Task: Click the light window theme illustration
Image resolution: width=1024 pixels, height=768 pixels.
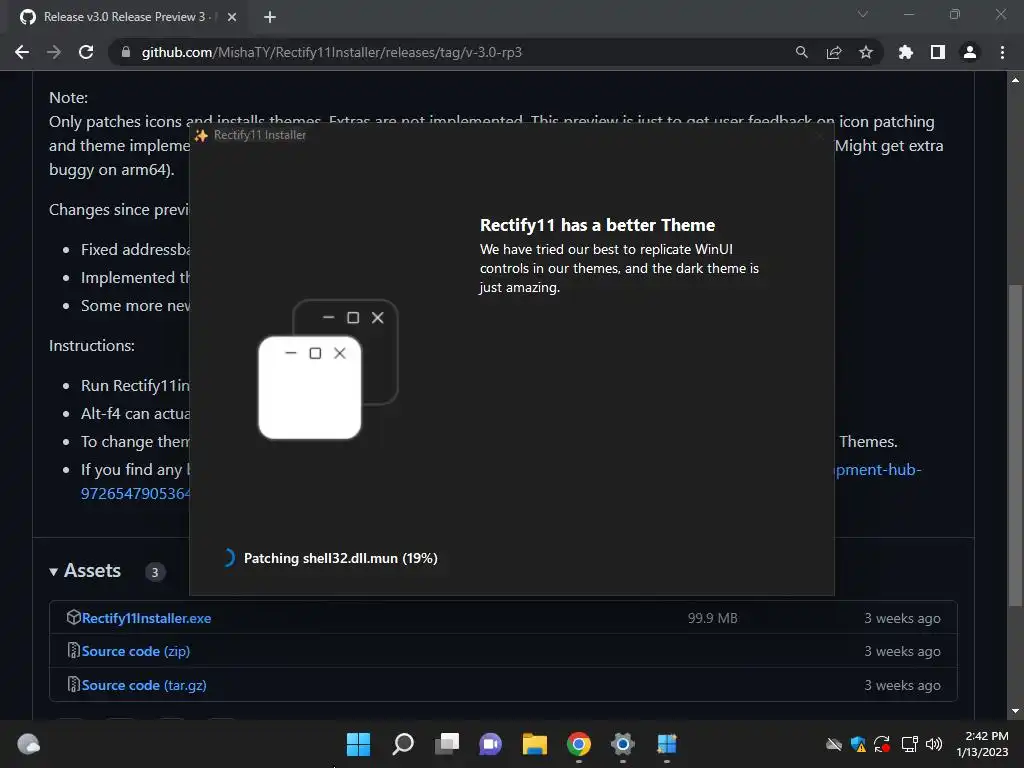Action: tap(310, 387)
